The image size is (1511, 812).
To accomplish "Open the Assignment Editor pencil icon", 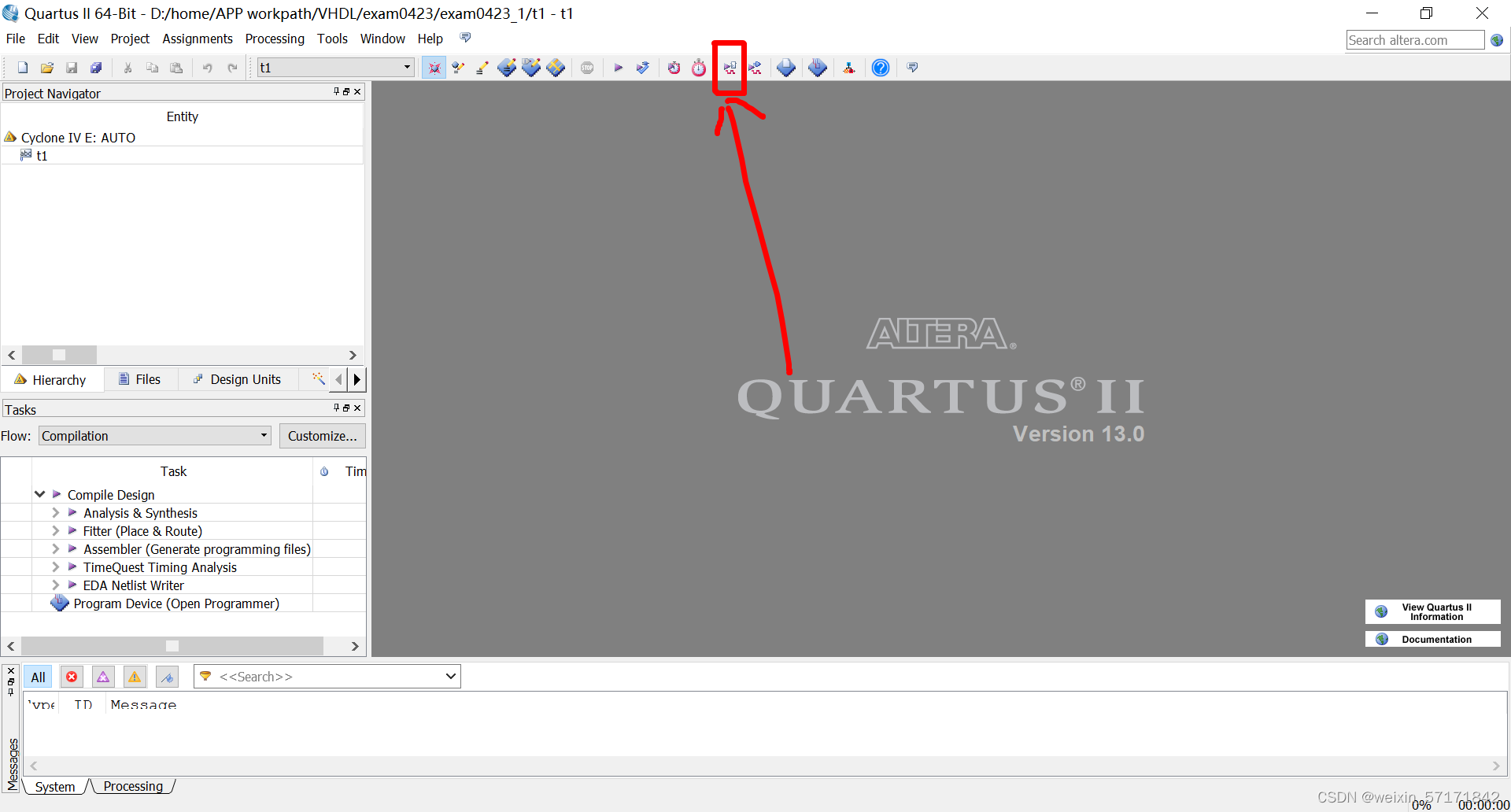I will (482, 68).
